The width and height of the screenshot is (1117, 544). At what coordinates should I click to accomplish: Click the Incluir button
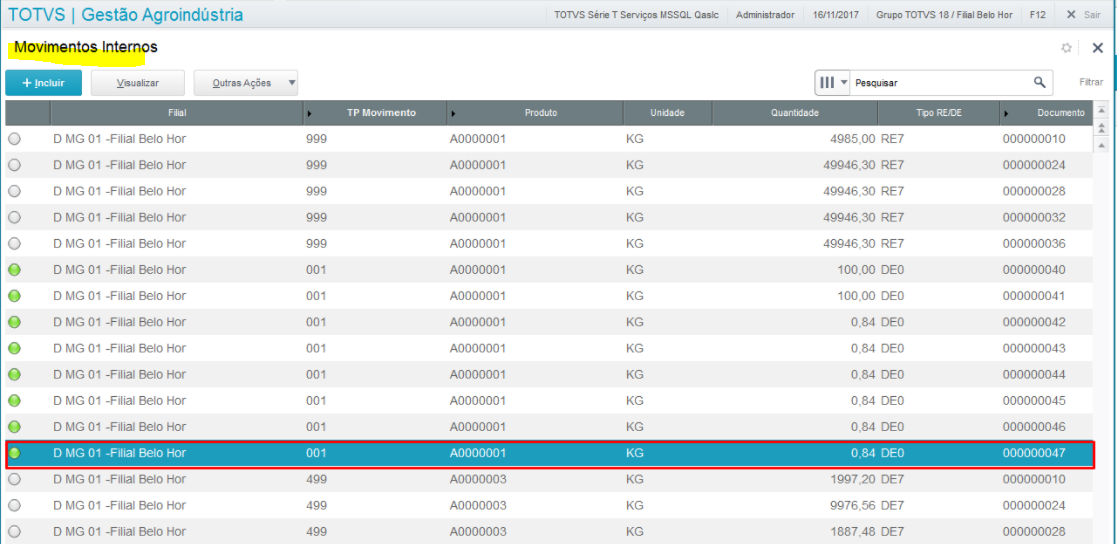(x=43, y=83)
